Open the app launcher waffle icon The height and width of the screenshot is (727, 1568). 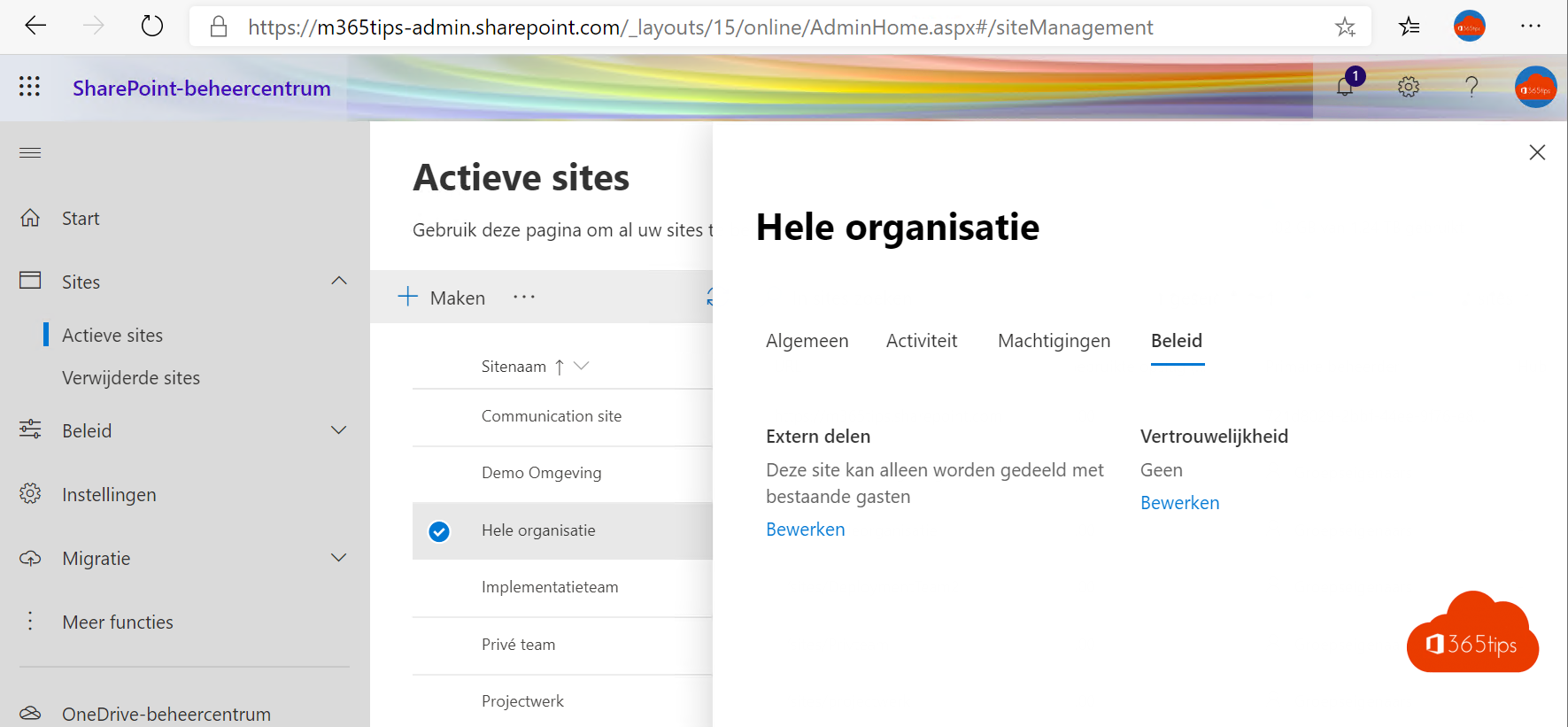[x=29, y=86]
